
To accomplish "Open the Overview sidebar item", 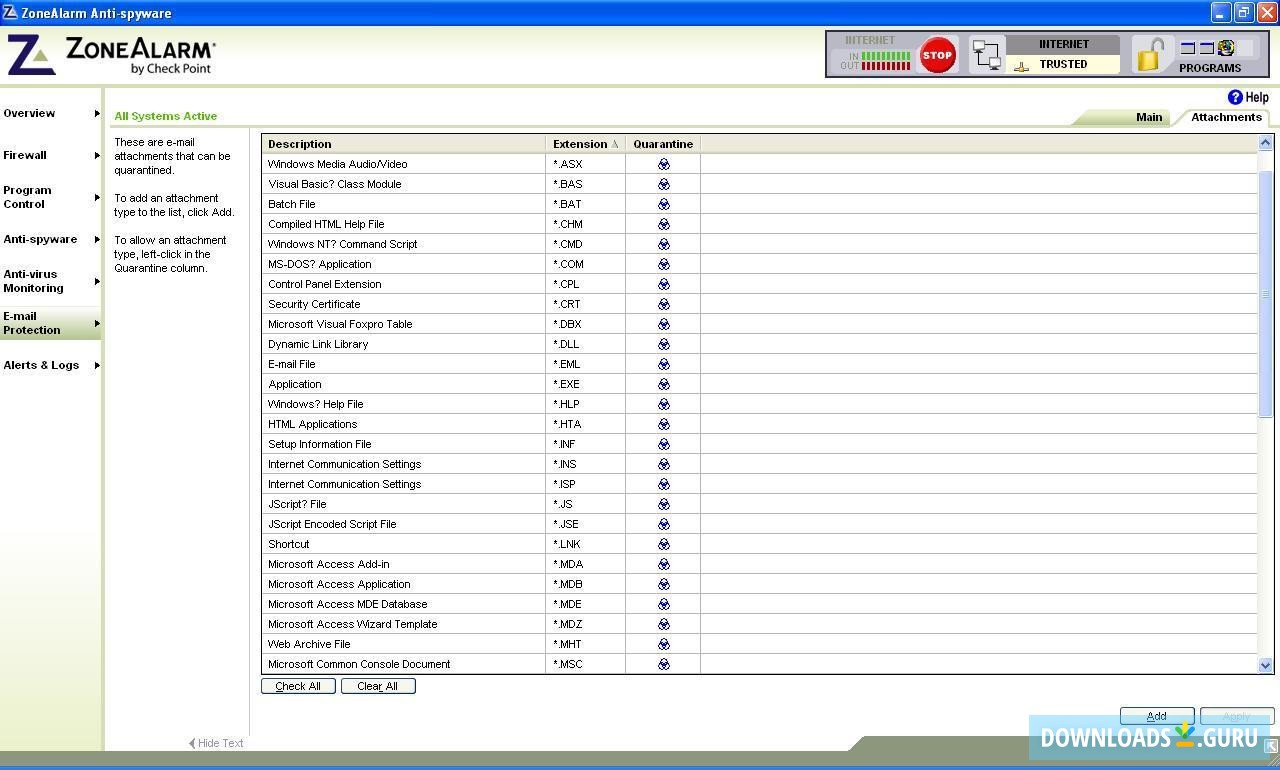I will [50, 113].
